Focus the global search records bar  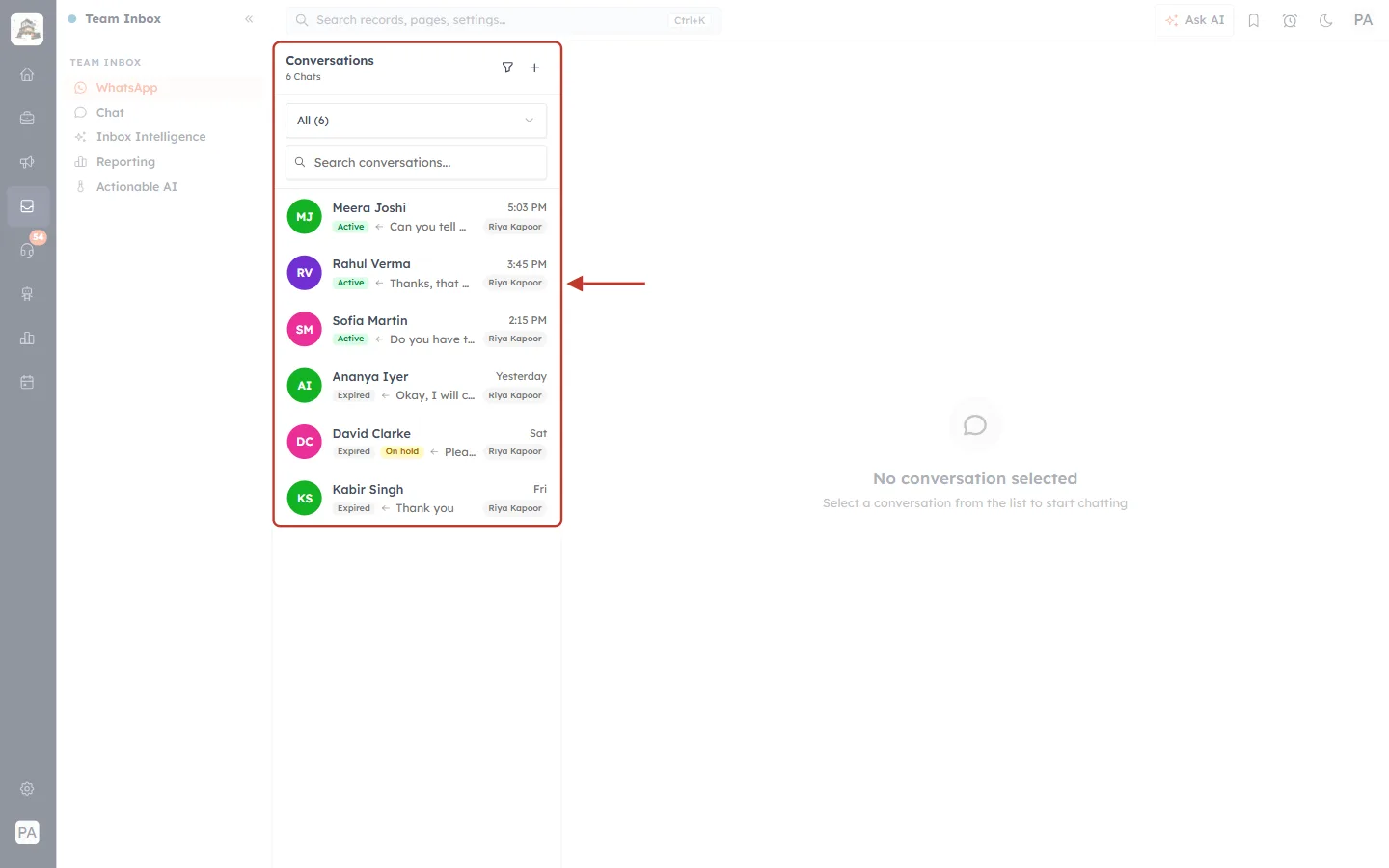(x=503, y=20)
